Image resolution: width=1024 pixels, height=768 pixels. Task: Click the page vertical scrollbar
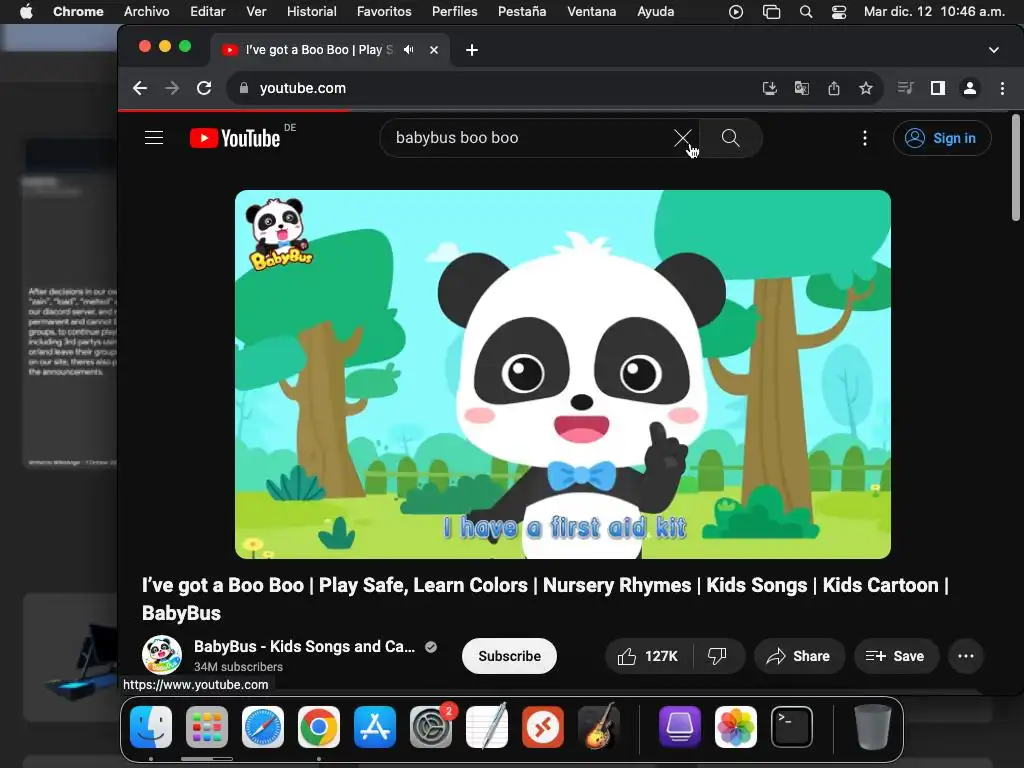point(1016,168)
